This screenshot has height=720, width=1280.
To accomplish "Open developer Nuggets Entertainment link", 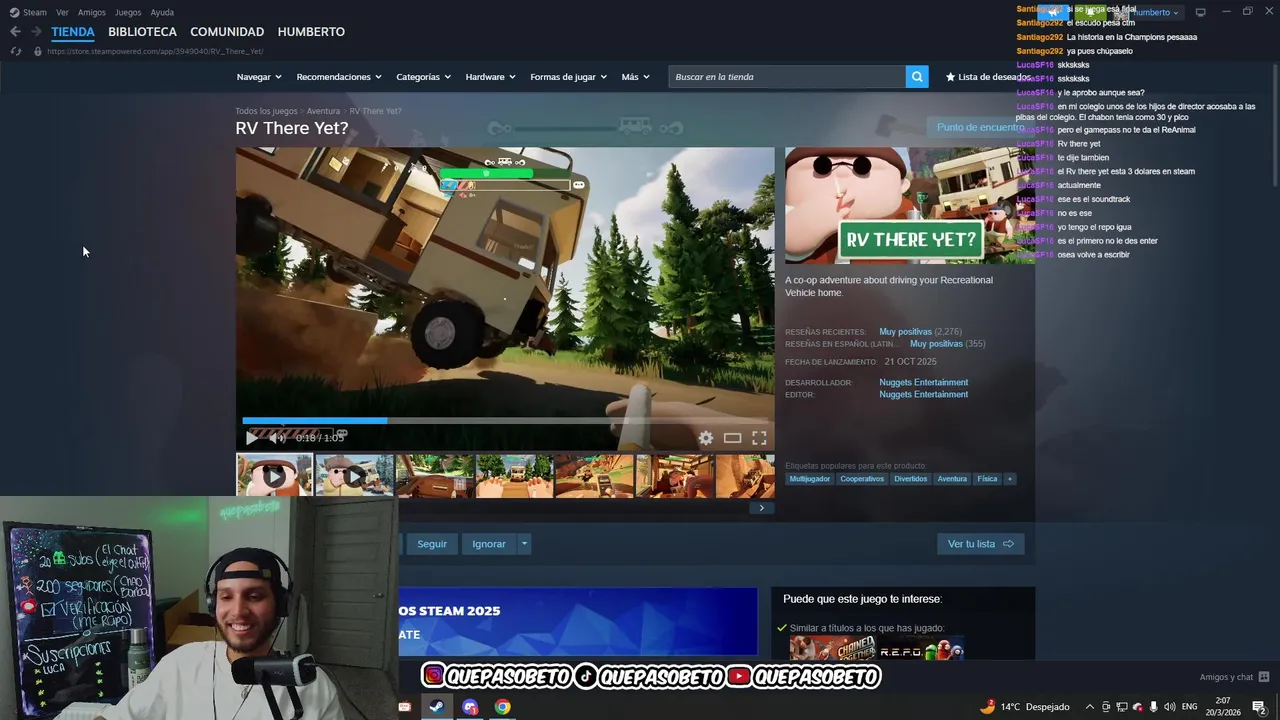I will coord(923,382).
